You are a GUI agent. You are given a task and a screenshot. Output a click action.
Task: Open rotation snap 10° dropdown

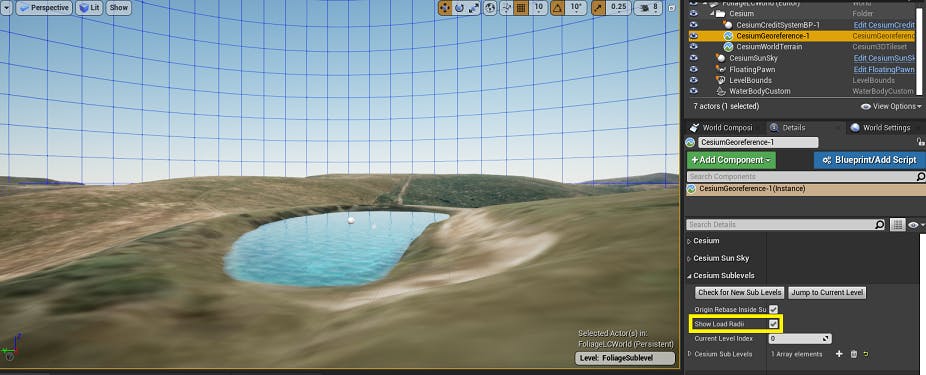coord(576,8)
